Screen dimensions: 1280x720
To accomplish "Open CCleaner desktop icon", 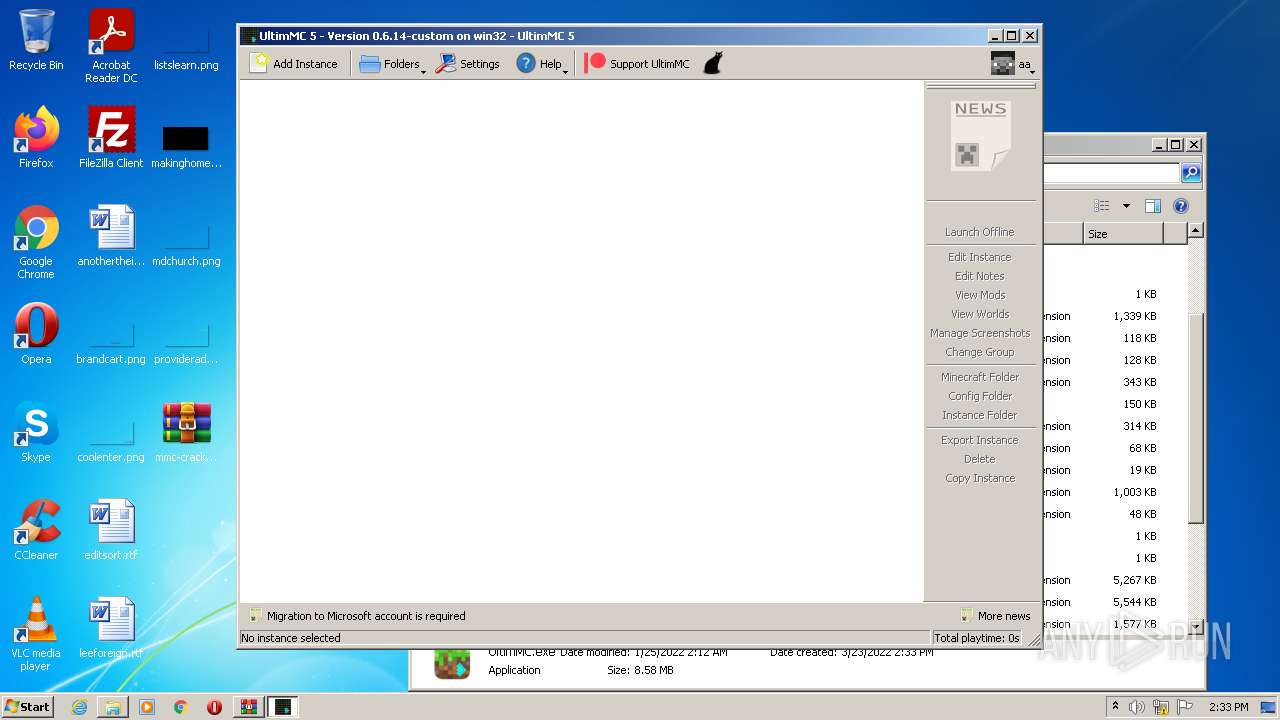I will (36, 530).
